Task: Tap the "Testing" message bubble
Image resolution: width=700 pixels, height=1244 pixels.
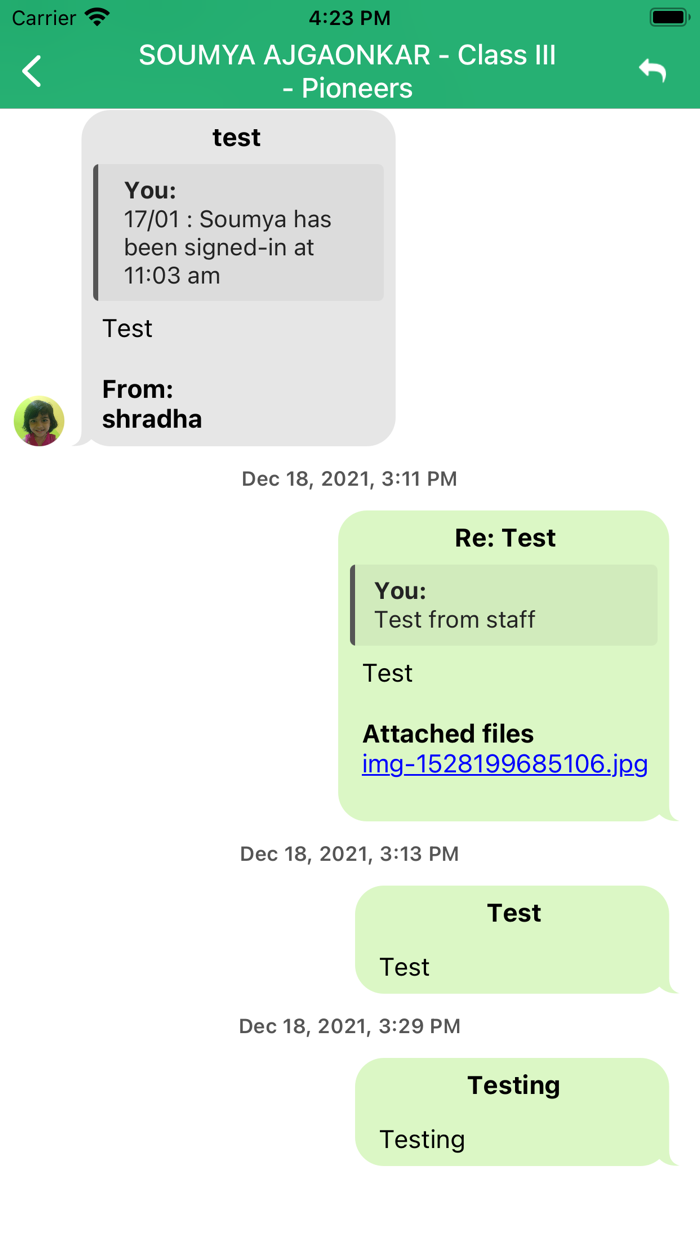Action: click(512, 1112)
